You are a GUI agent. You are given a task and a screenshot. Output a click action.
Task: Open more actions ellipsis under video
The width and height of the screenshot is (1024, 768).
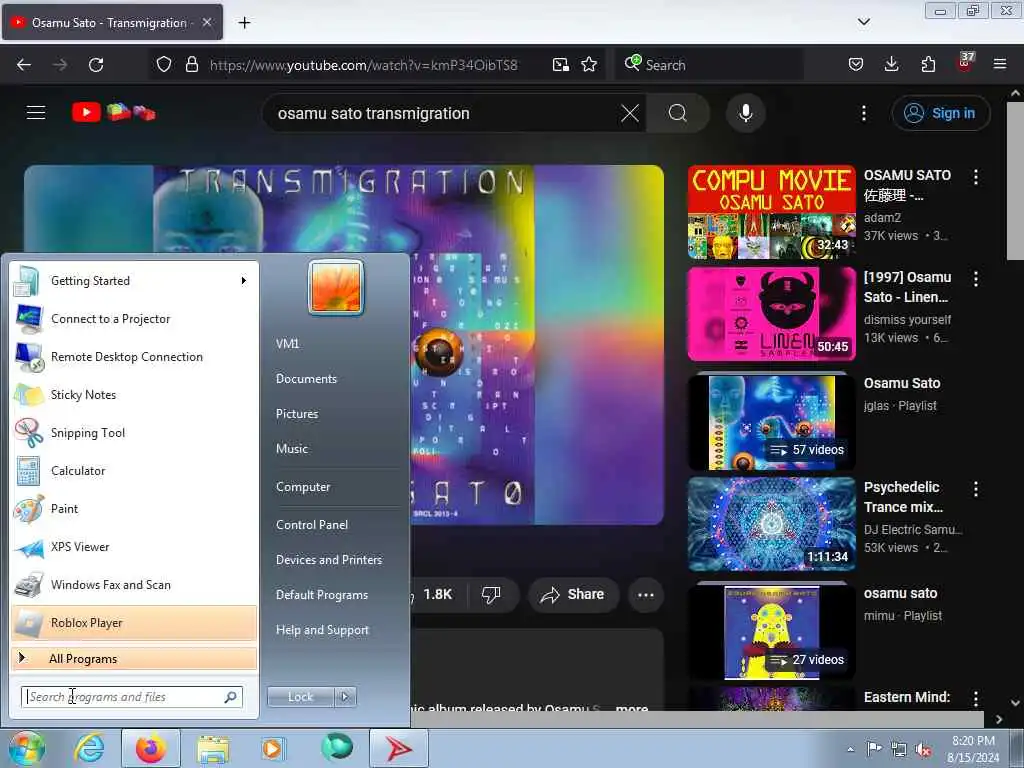click(x=646, y=594)
